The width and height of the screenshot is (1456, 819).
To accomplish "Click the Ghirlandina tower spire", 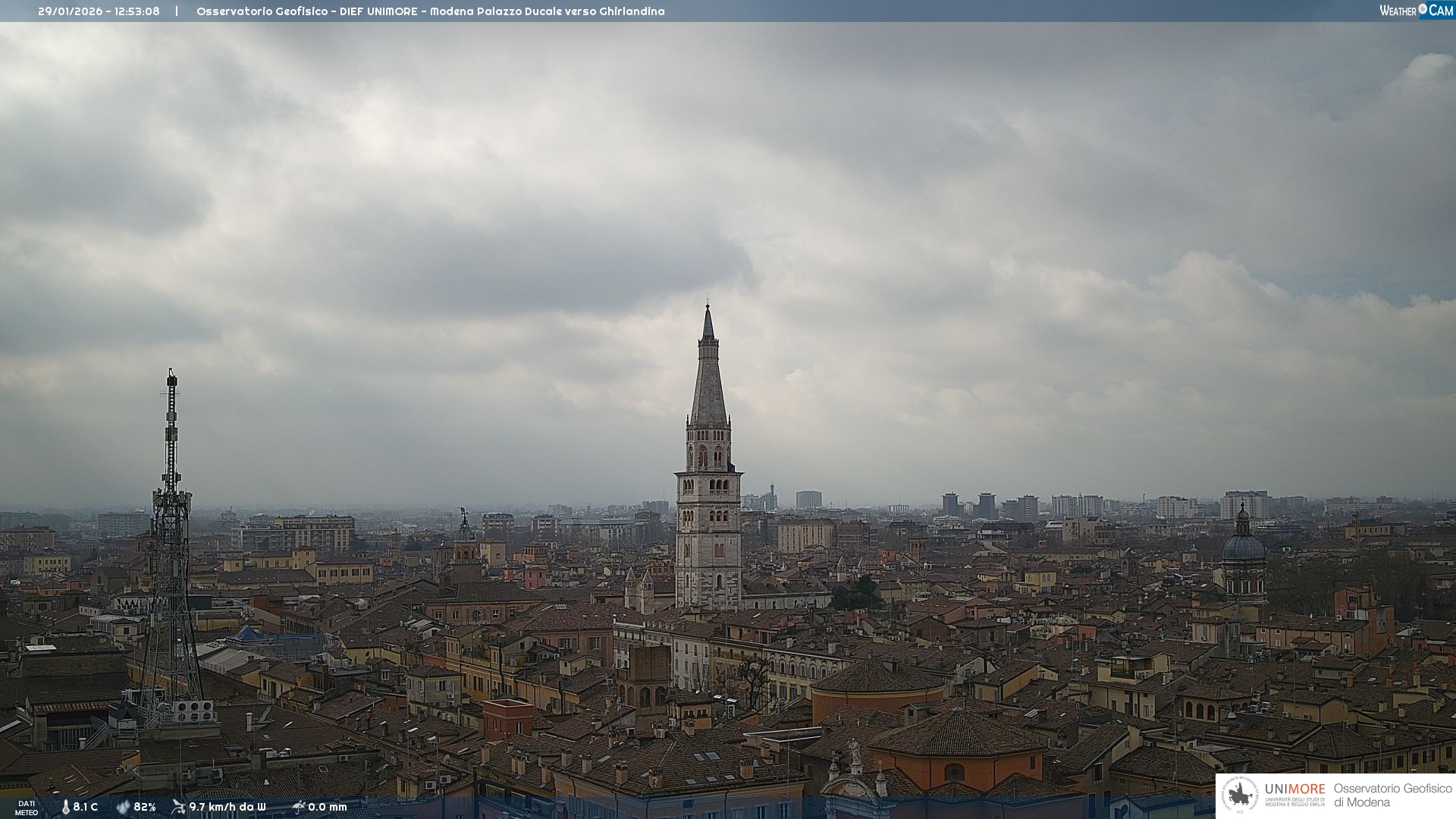I will click(708, 379).
